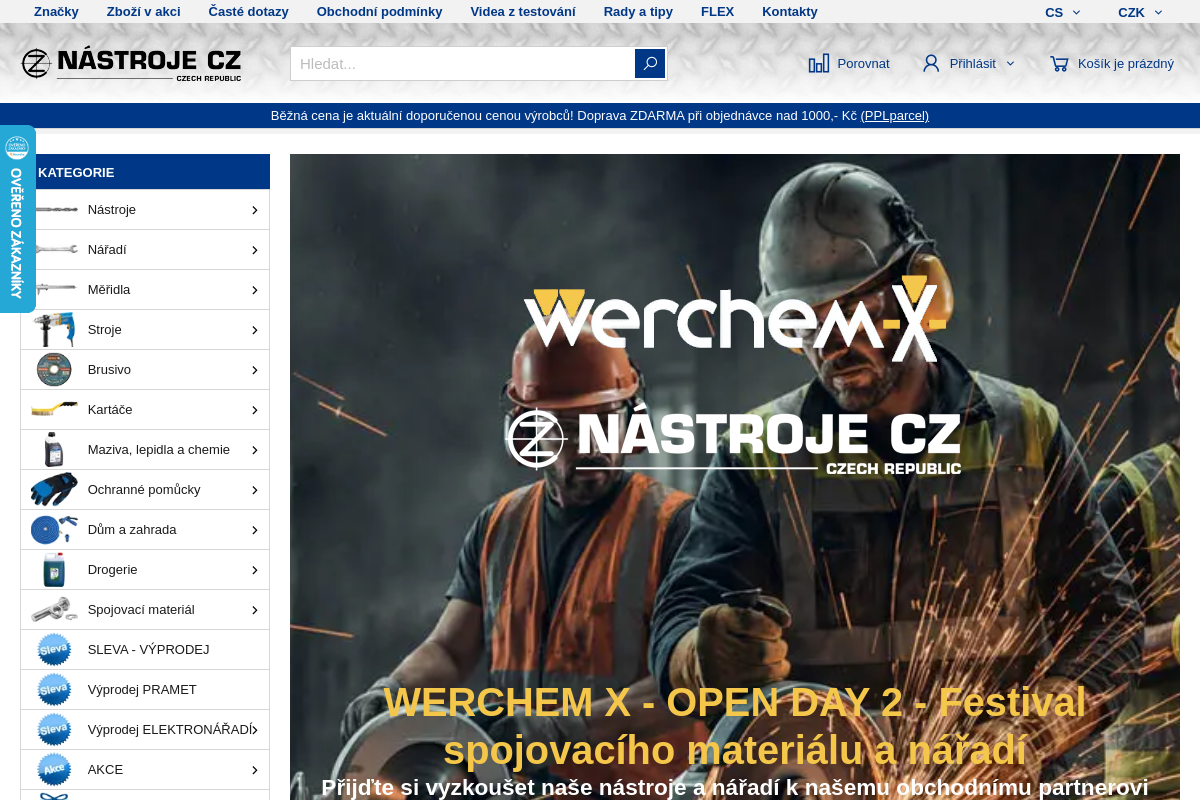Expand the Spojovací materiál chevron
The height and width of the screenshot is (800, 1200).
coord(255,610)
